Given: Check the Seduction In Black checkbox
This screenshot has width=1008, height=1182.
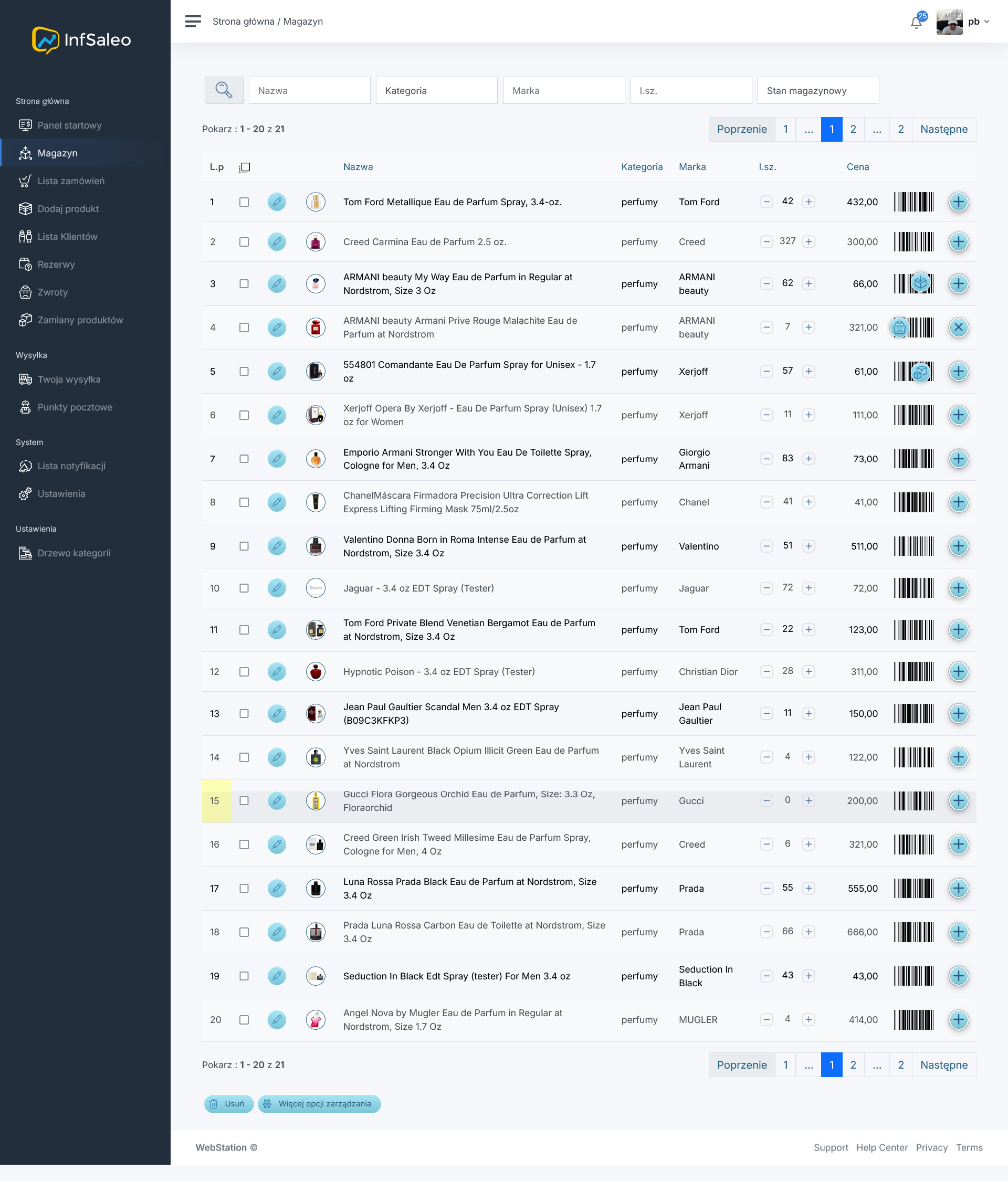Looking at the screenshot, I should [244, 976].
